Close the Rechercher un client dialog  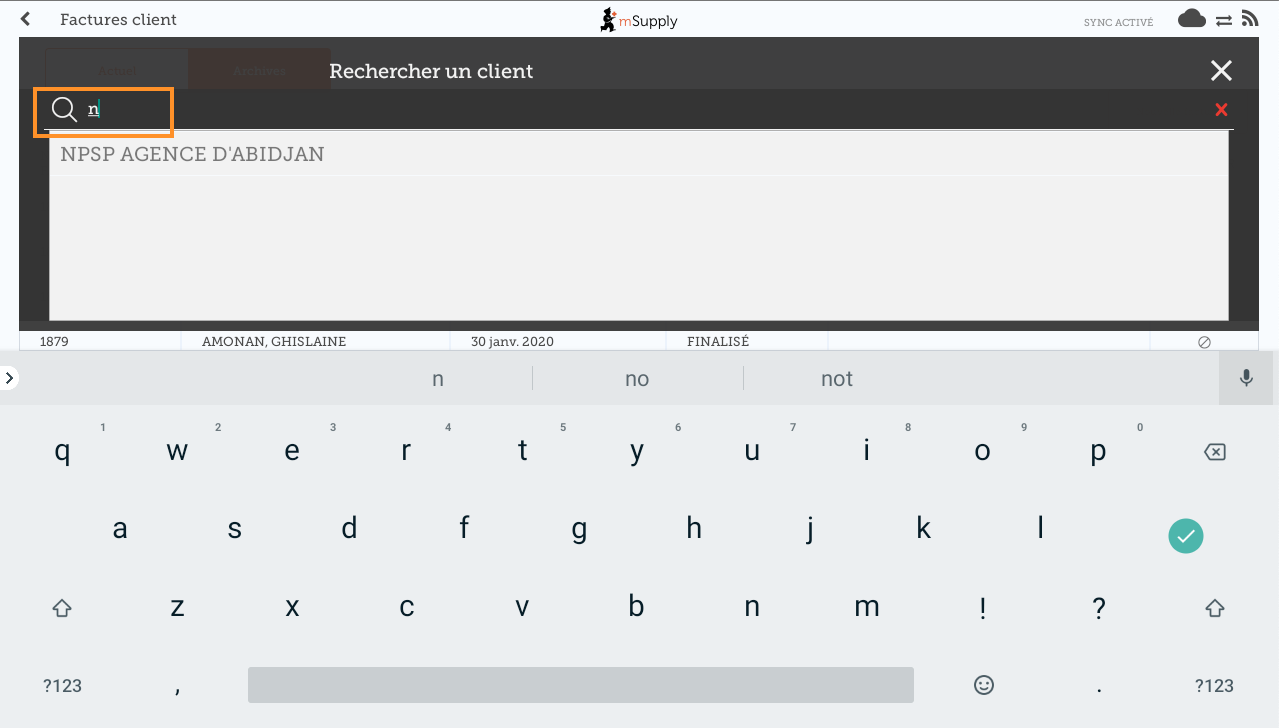(x=1221, y=70)
